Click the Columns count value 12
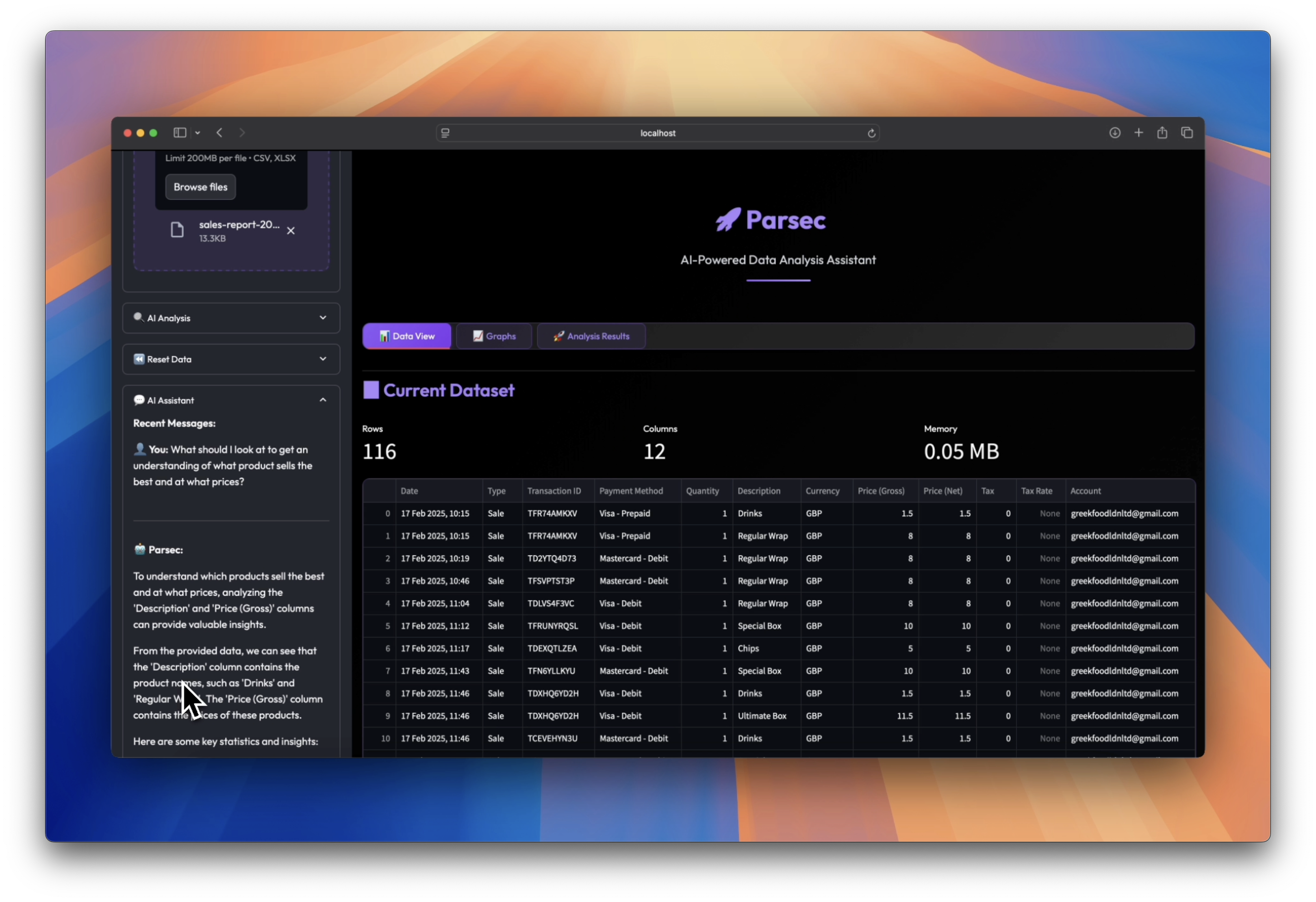1316x902 pixels. [654, 451]
